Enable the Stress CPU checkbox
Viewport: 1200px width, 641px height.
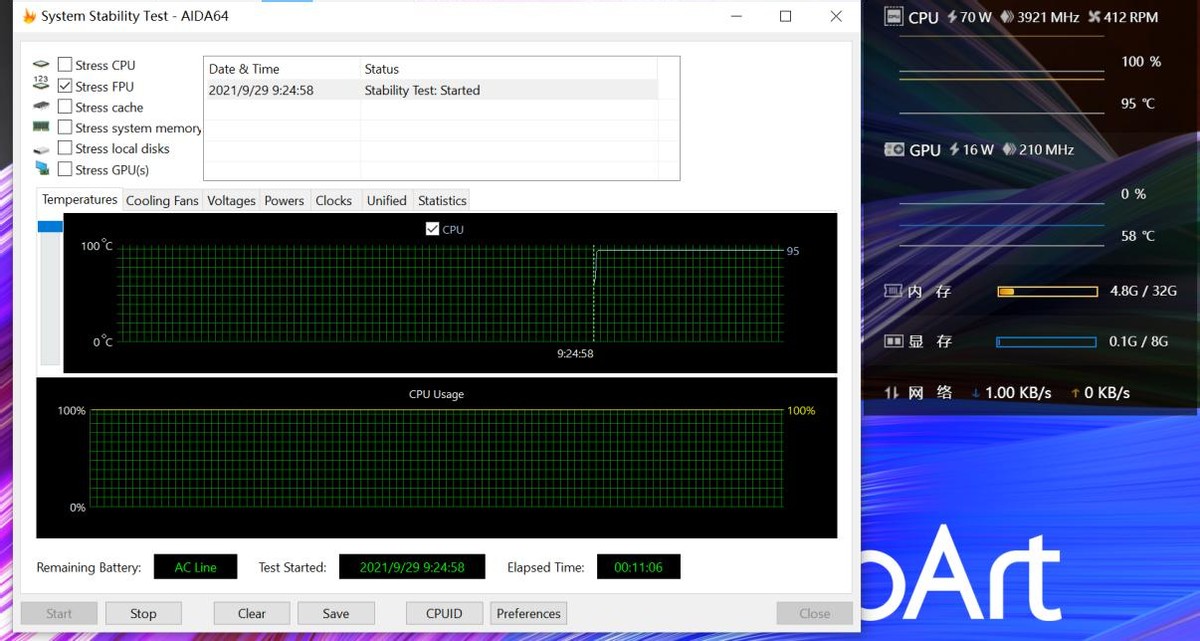pos(65,65)
